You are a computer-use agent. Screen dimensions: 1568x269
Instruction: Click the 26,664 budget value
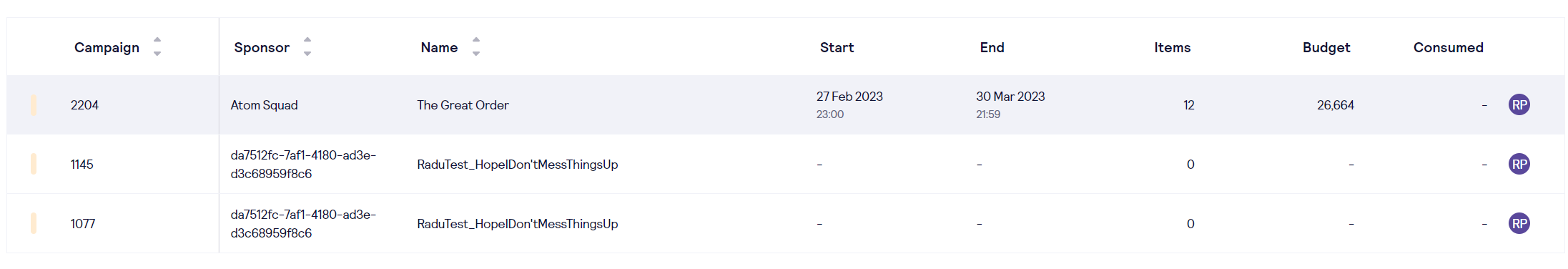point(1336,105)
